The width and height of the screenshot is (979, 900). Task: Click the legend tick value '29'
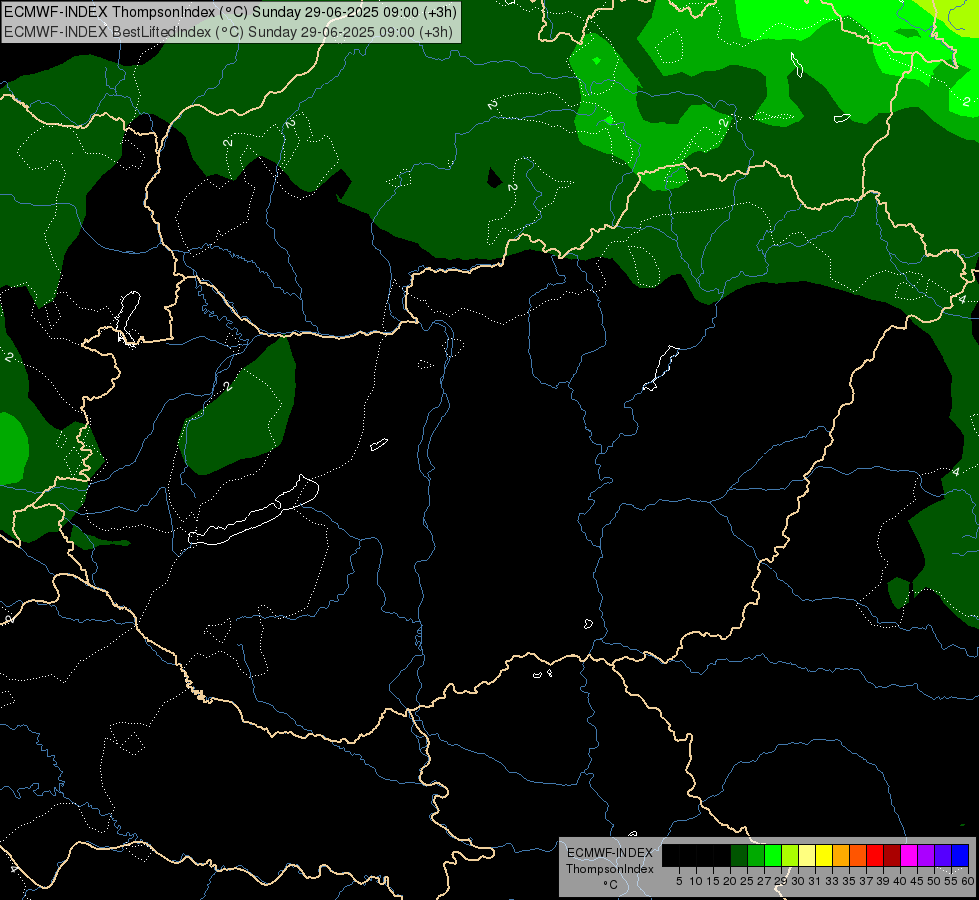click(x=781, y=881)
